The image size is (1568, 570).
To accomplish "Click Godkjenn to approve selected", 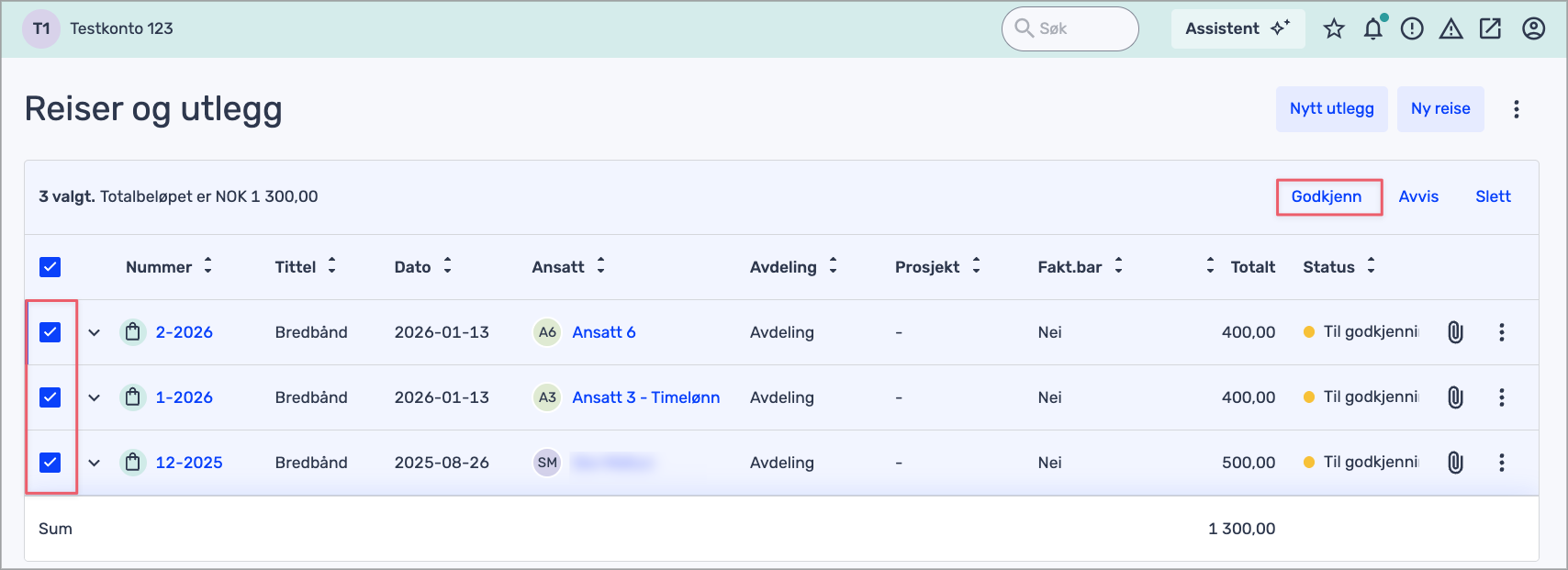I will pos(1326,196).
